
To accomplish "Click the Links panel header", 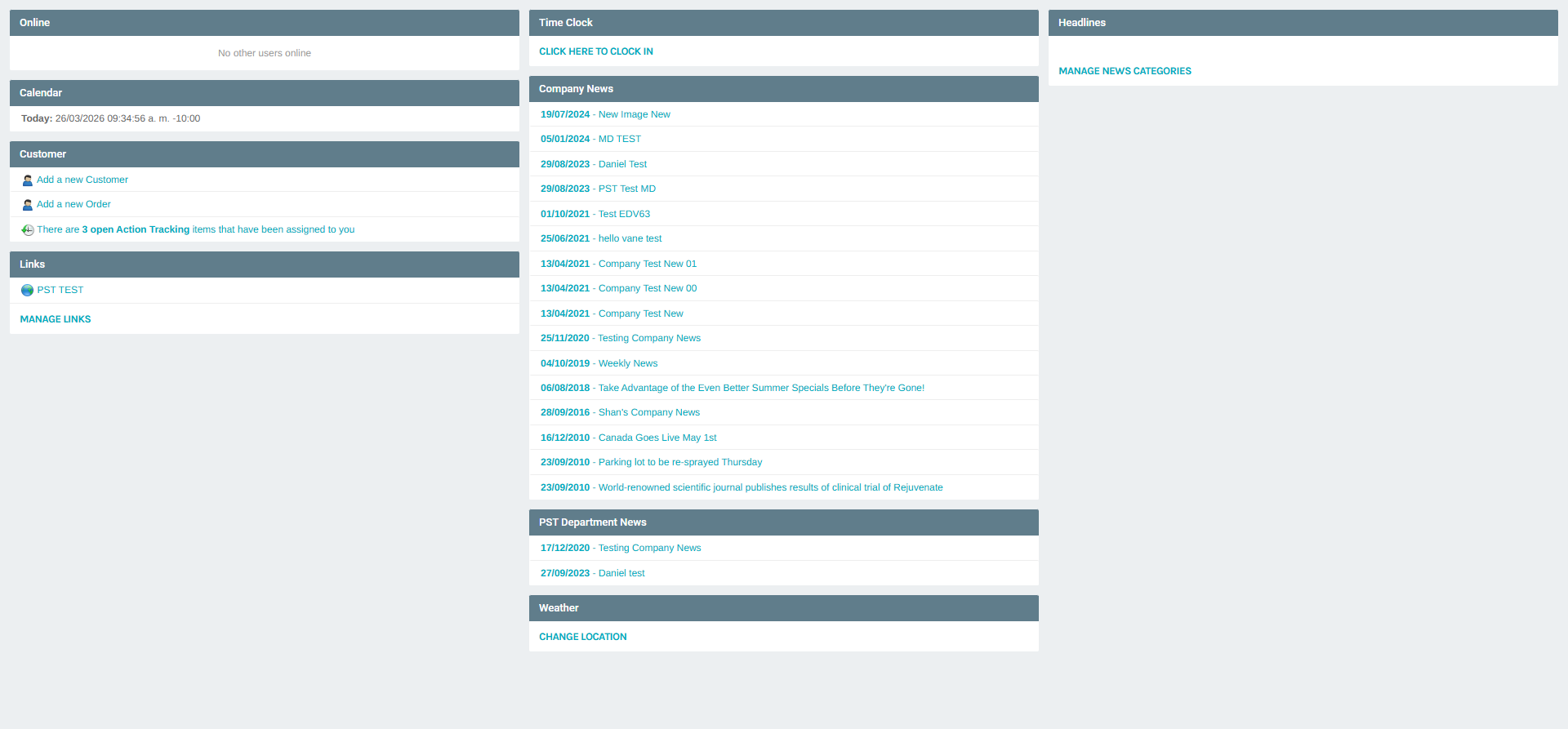I will tap(265, 264).
